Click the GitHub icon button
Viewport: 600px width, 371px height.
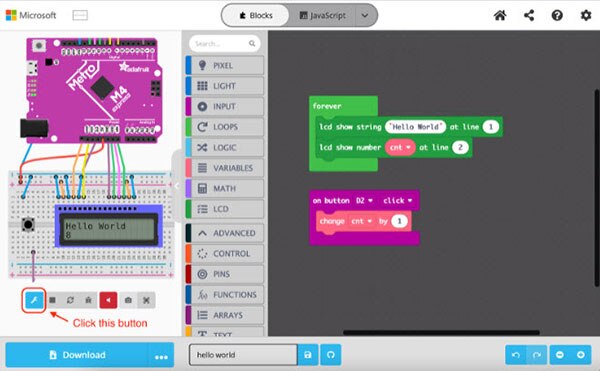pyautogui.click(x=331, y=355)
